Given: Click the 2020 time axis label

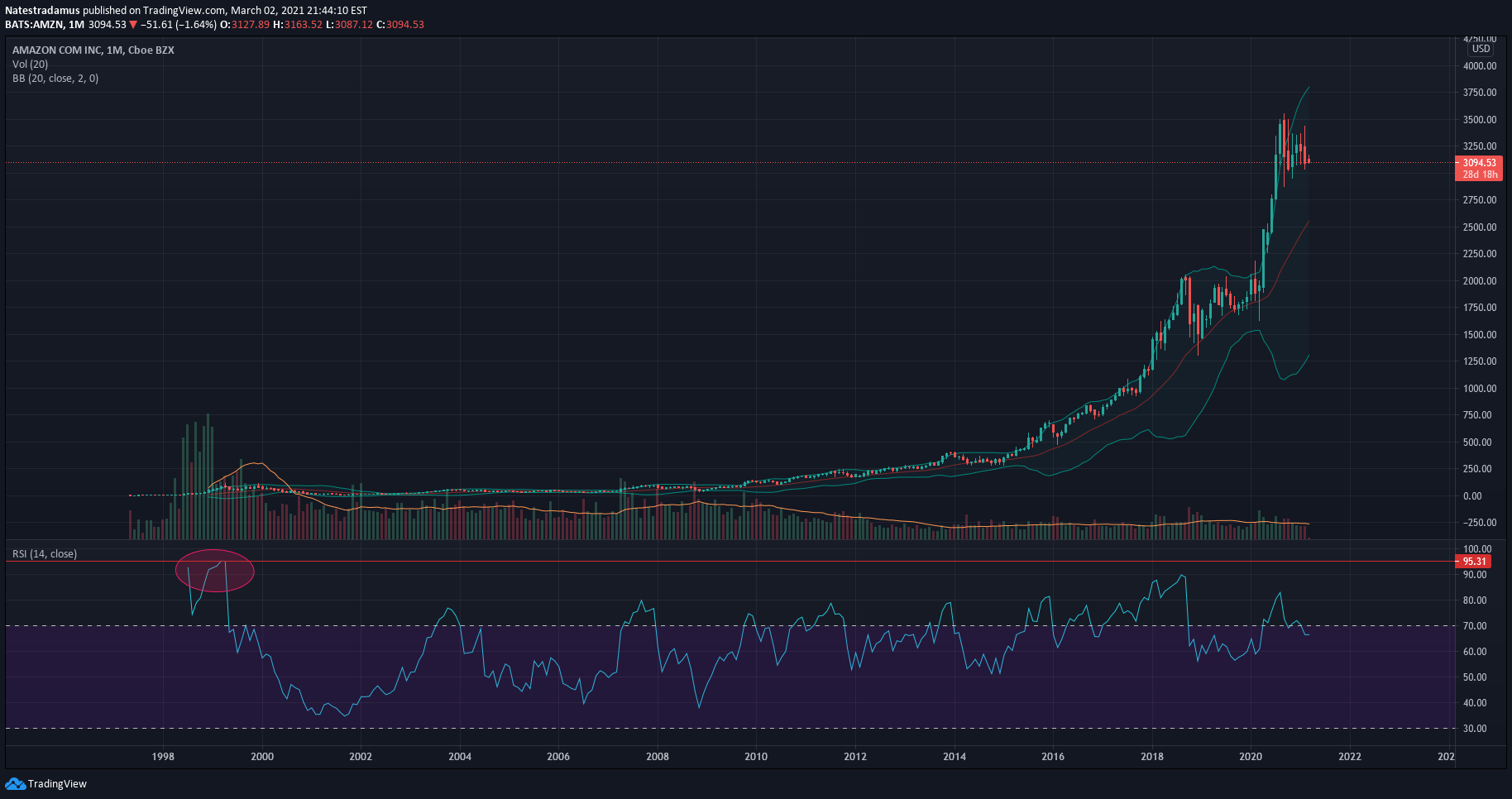Looking at the screenshot, I should [x=1251, y=757].
